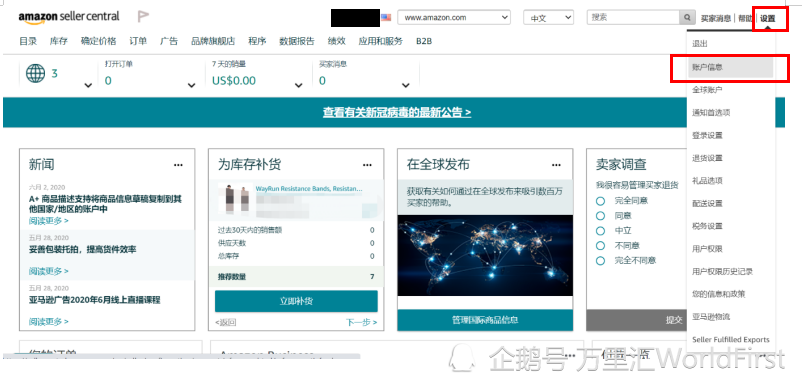This screenshot has height=386, width=802.
Task: Open the coronavirus announcement banner link
Action: pyautogui.click(x=397, y=112)
